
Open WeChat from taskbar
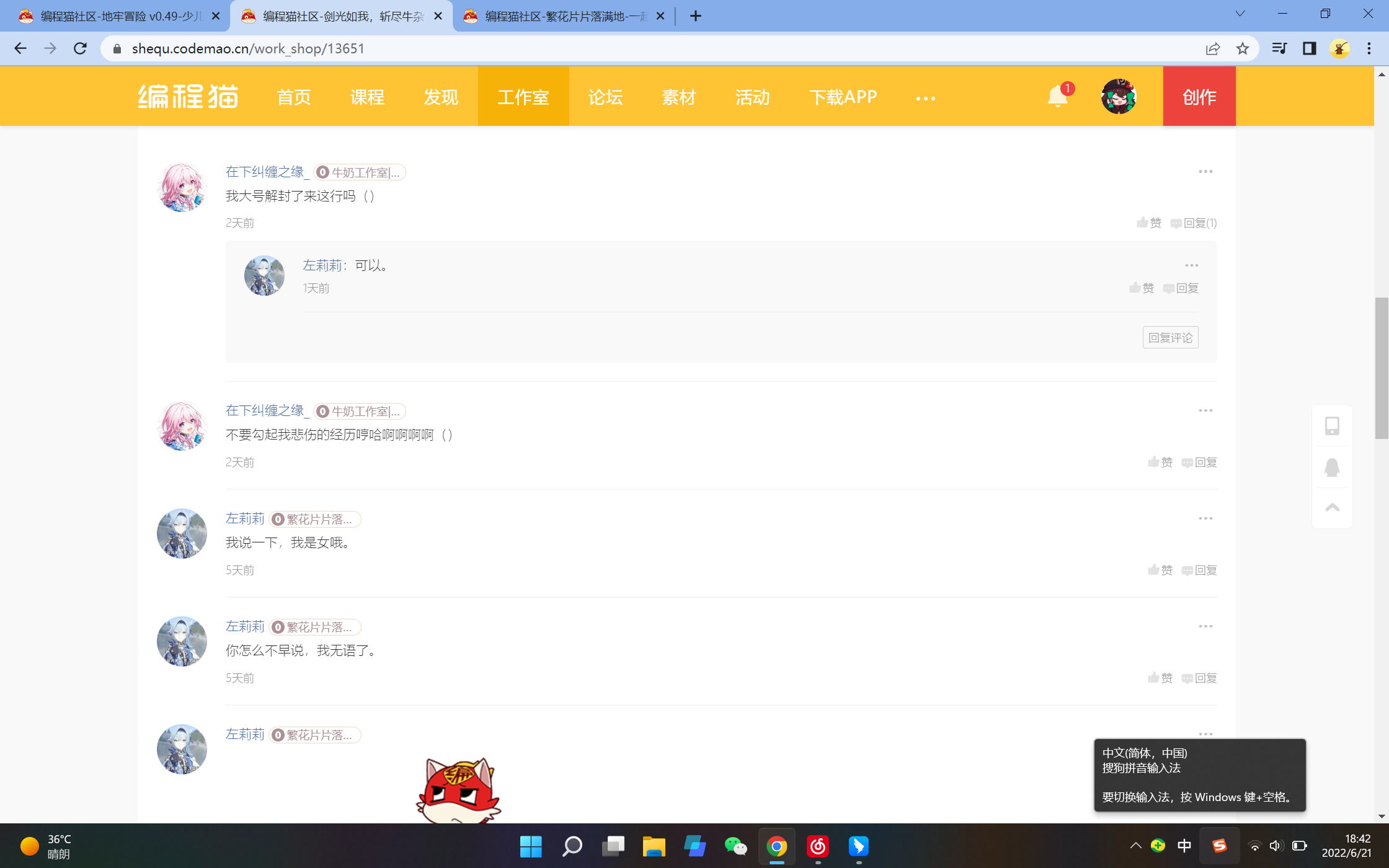click(736, 846)
